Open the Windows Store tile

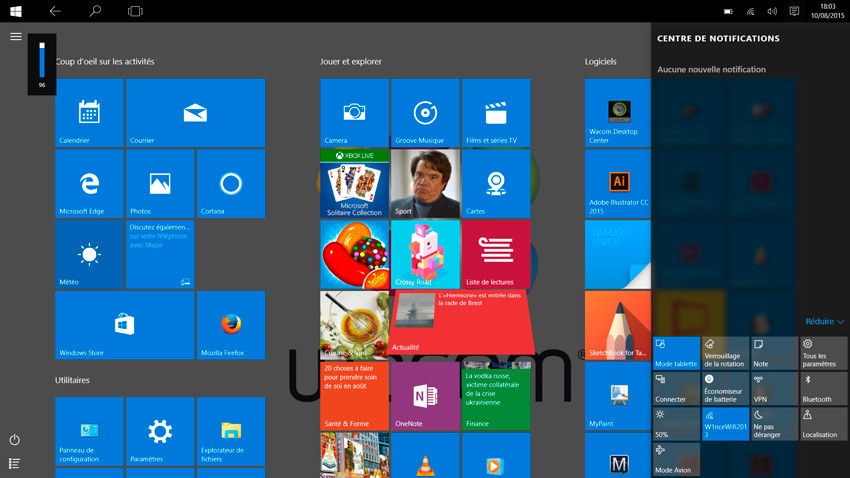click(125, 325)
